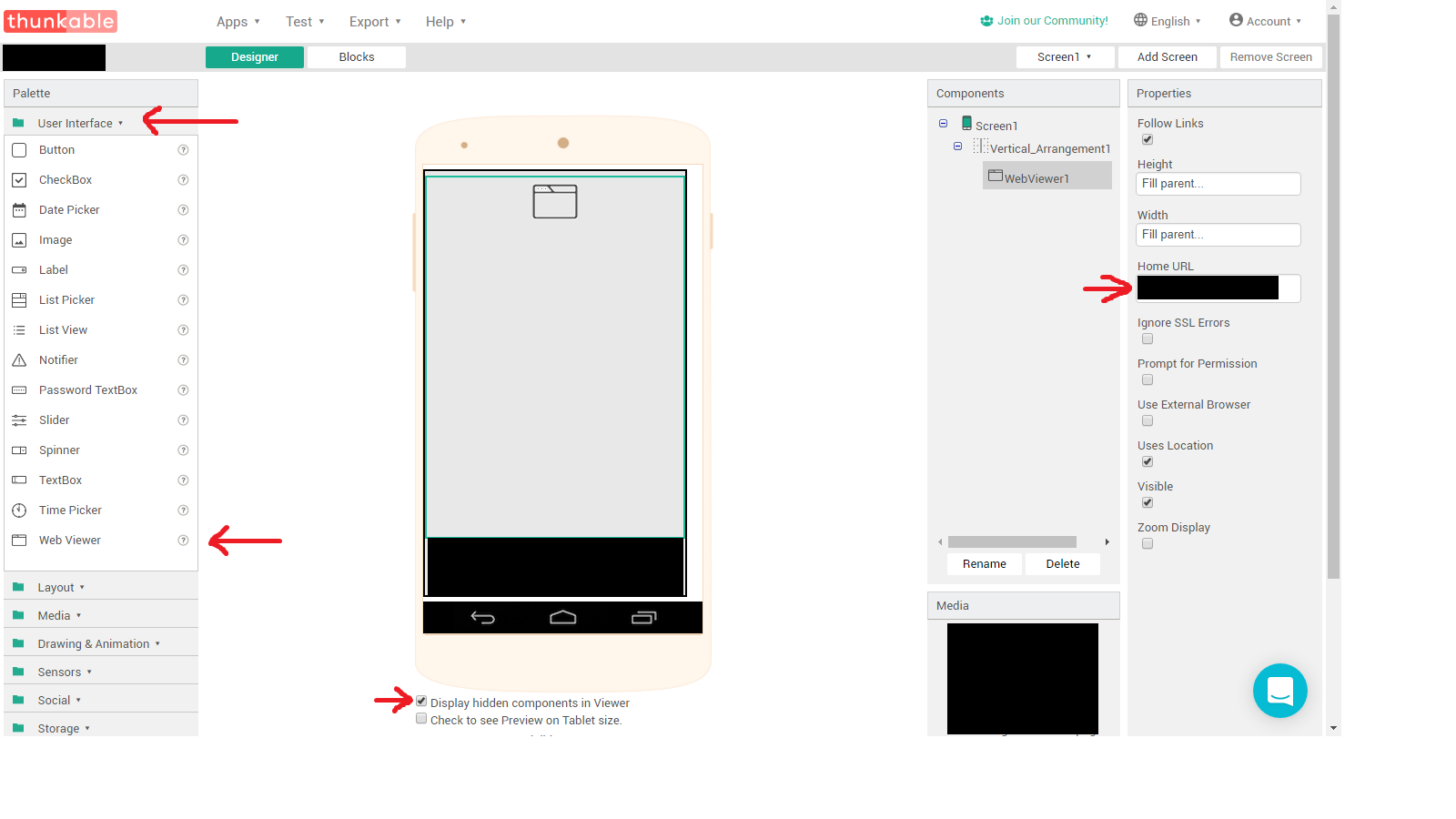Viewport: 1456px width, 819px height.
Task: Click the CheckBox palette icon
Action: (x=19, y=180)
